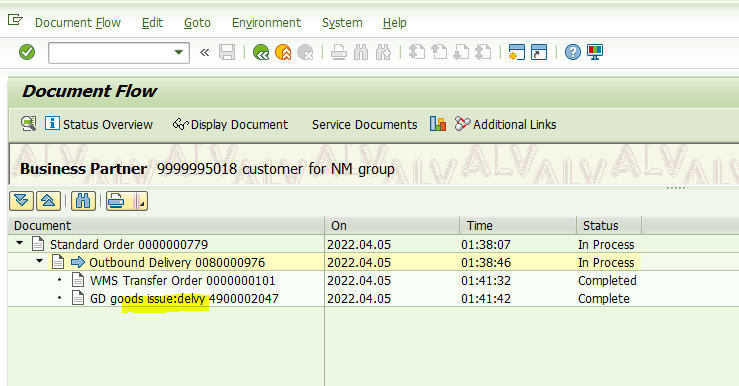Click the bar chart icon beside Service Documents

tap(438, 124)
